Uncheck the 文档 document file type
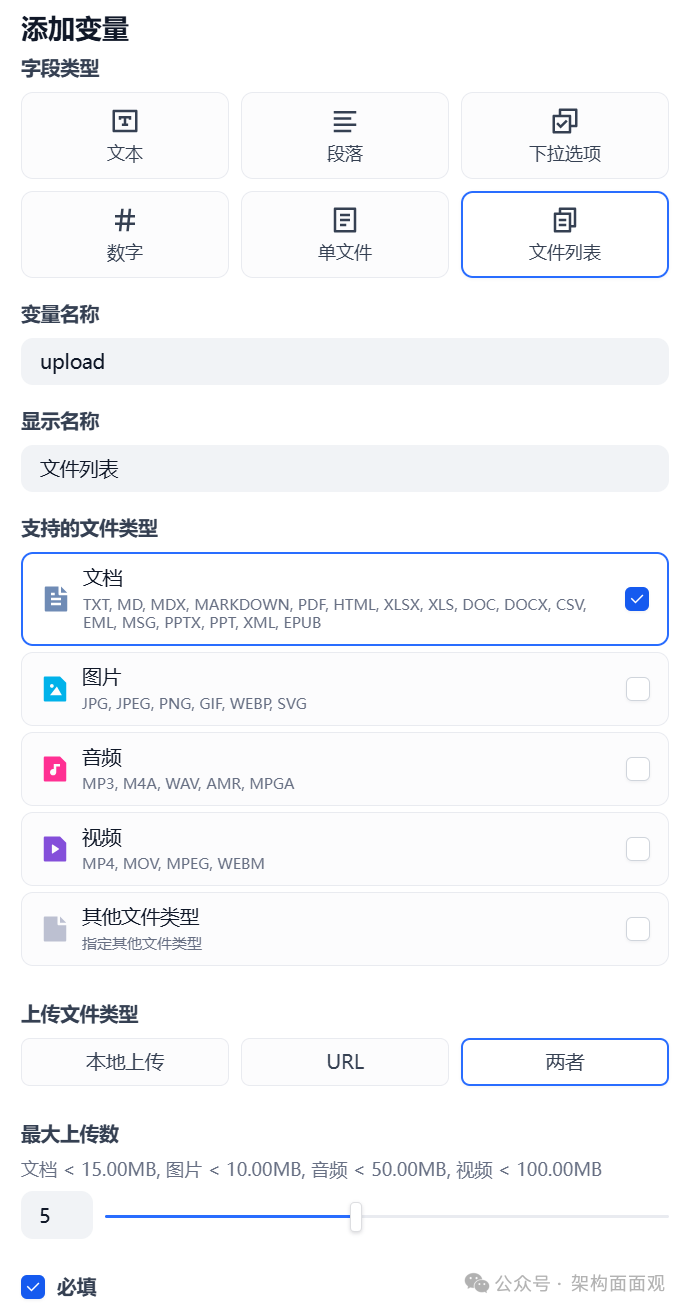Screen dimensions: 686x1310 click(637, 598)
